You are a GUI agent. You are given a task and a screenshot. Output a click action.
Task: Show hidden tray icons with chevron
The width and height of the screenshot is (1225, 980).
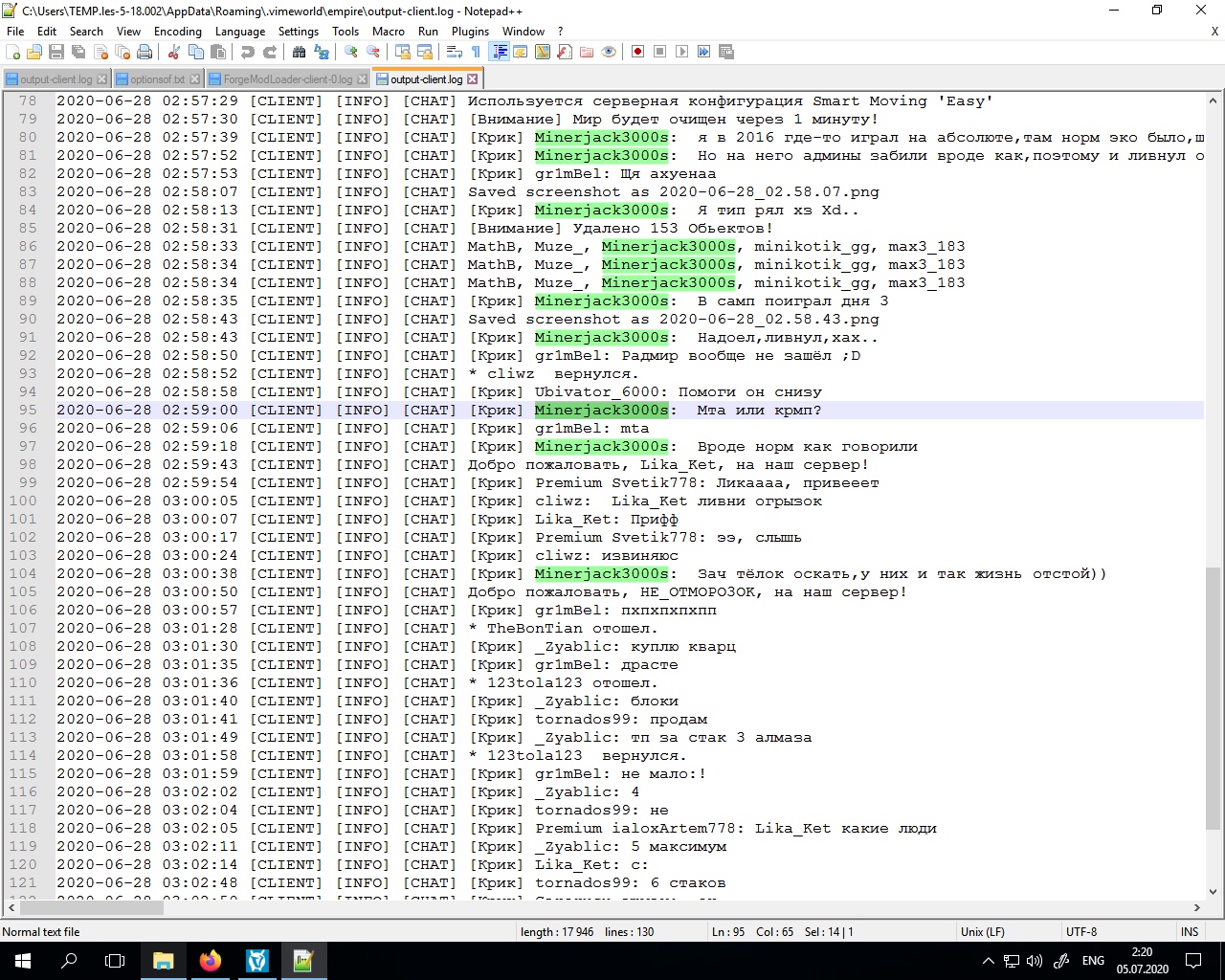(x=988, y=961)
